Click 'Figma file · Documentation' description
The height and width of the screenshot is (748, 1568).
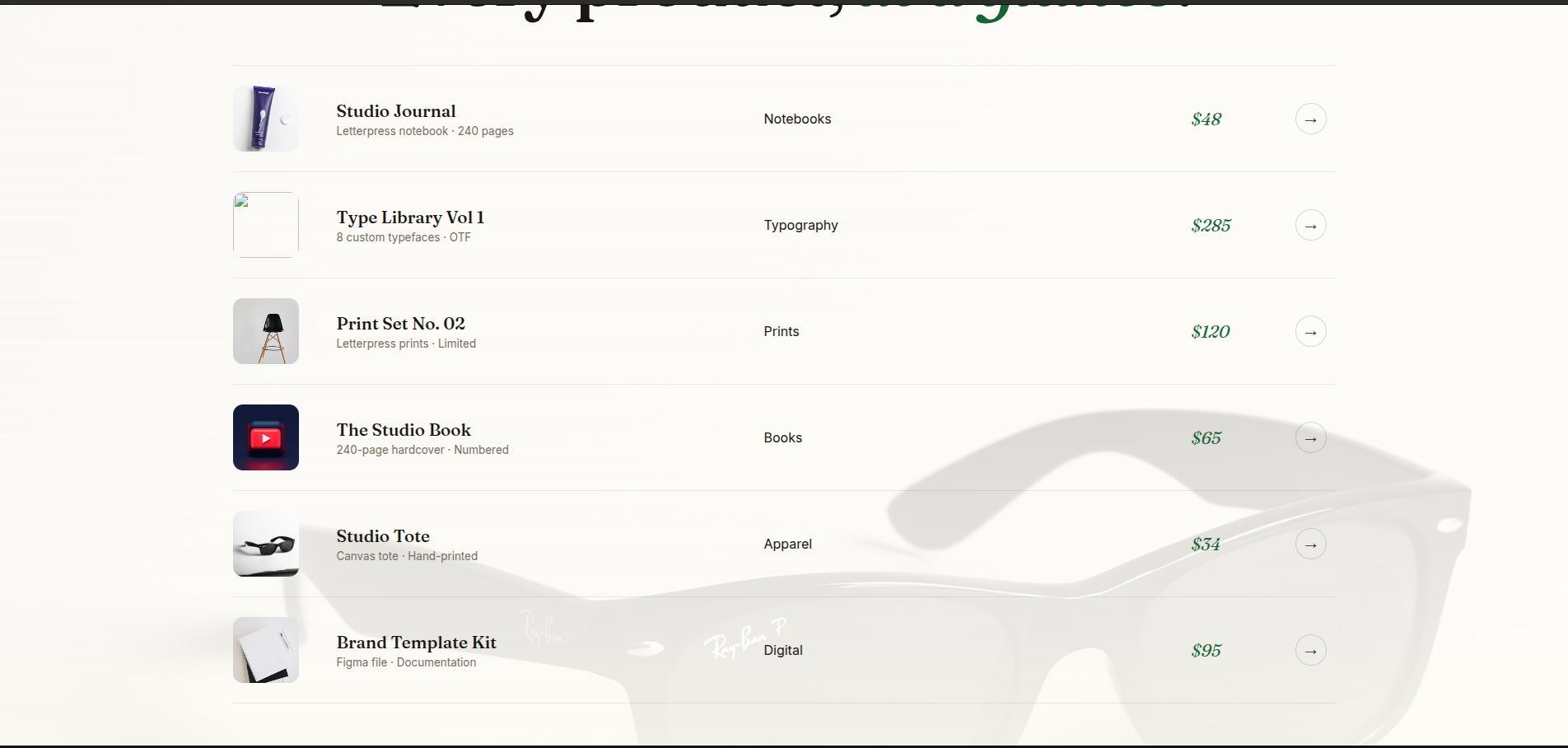point(406,662)
